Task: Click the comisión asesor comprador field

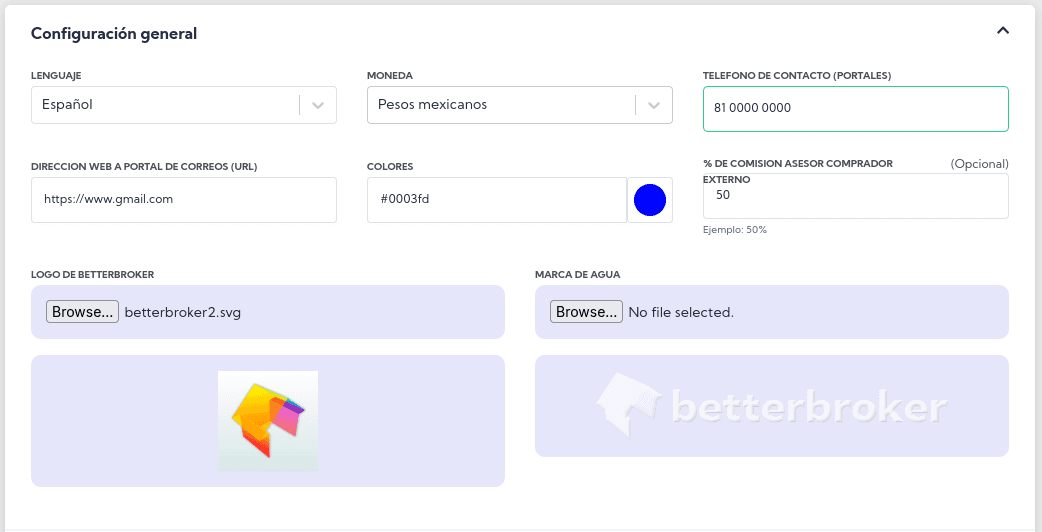Action: click(x=855, y=196)
